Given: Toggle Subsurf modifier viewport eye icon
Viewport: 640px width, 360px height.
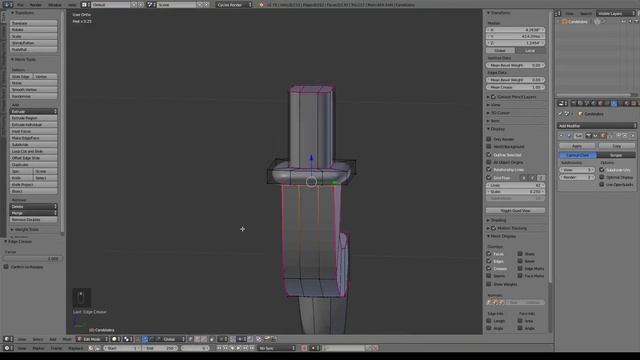Looking at the screenshot, I should 596,136.
